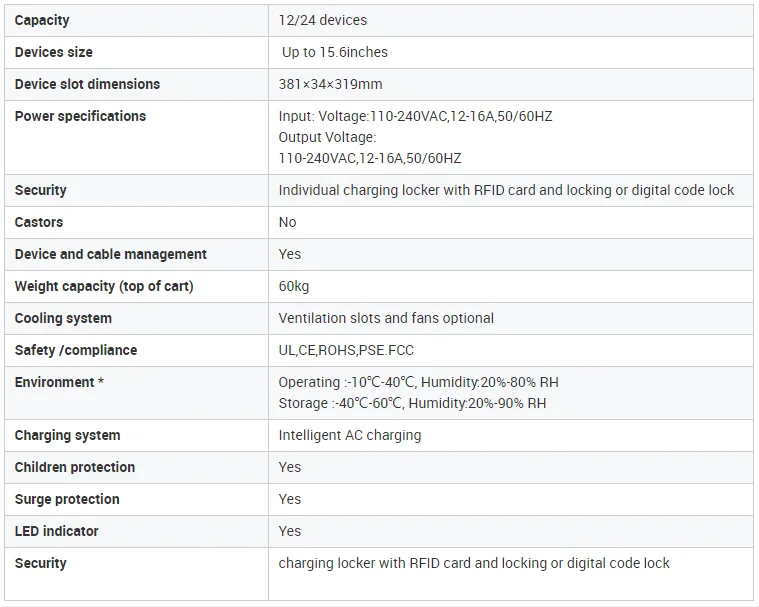Select the 60kg weight value
The image size is (759, 607).
pyautogui.click(x=294, y=286)
